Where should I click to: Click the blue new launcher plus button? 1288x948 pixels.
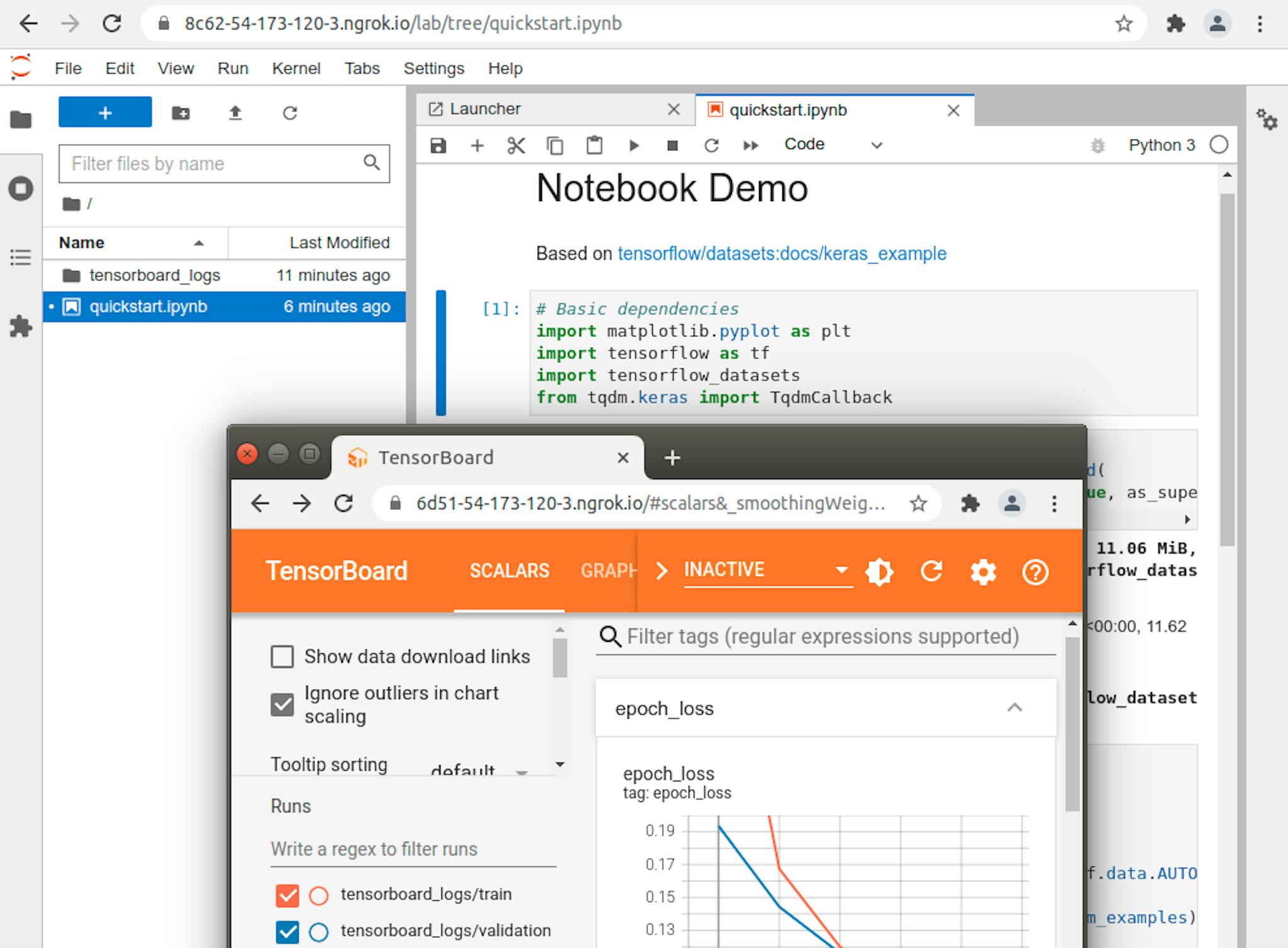105,112
